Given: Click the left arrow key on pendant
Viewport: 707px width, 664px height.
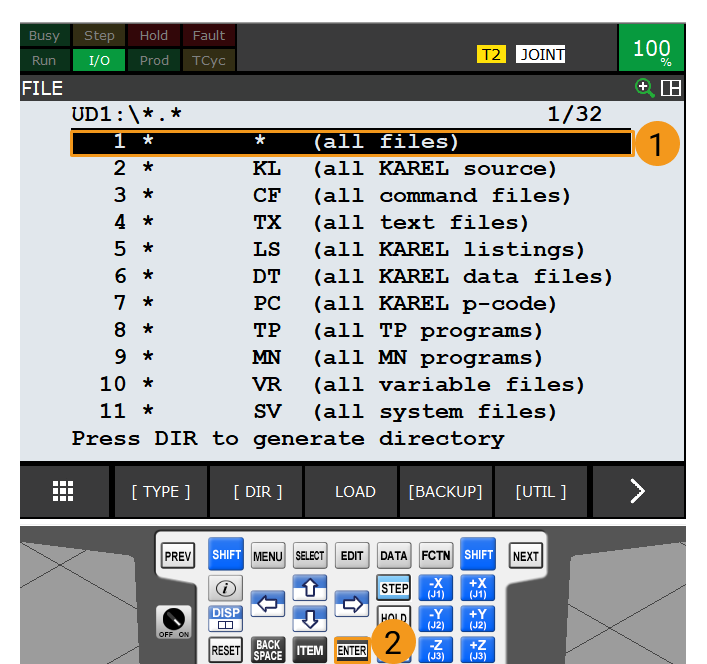Looking at the screenshot, I should click(x=268, y=603).
